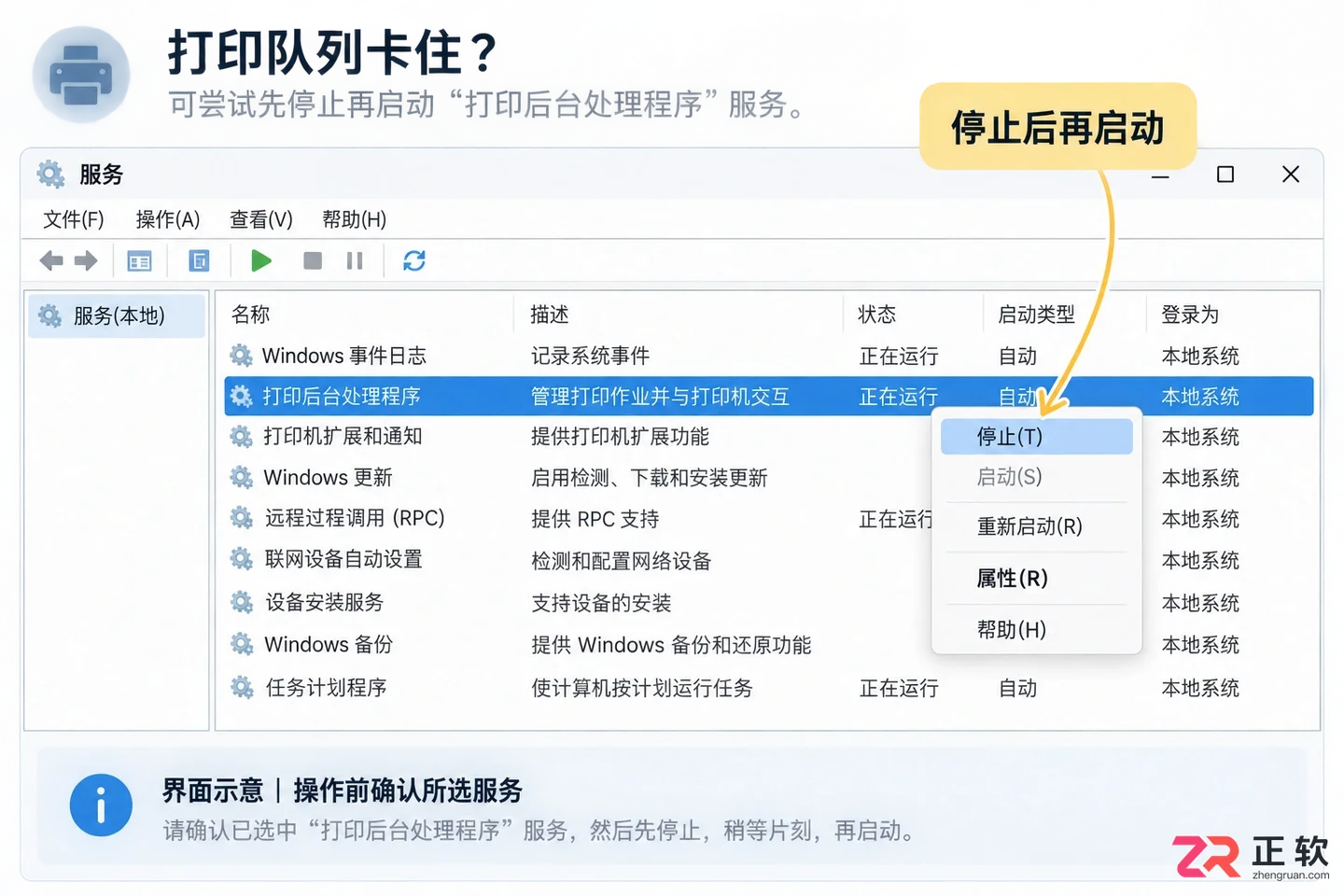Maximize the 服务 window
The image size is (1344, 896).
1225,175
